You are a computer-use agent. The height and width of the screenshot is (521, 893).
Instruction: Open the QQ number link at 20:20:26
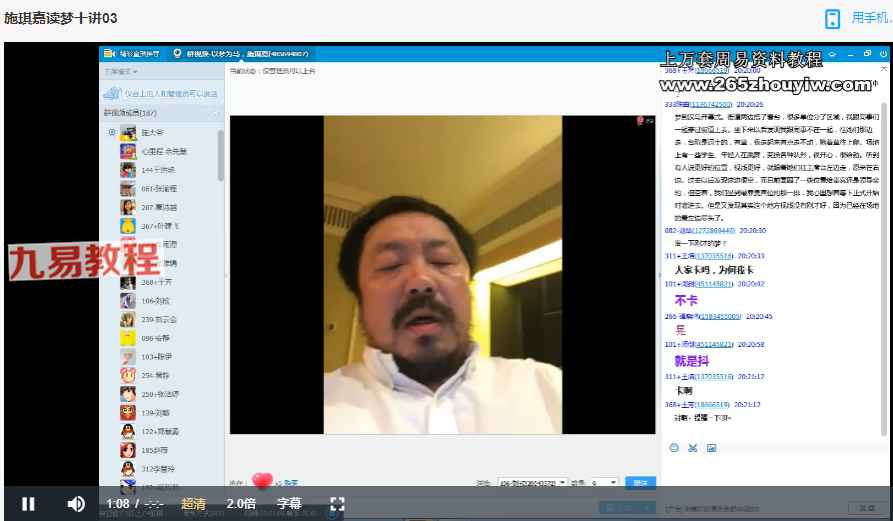pos(711,105)
